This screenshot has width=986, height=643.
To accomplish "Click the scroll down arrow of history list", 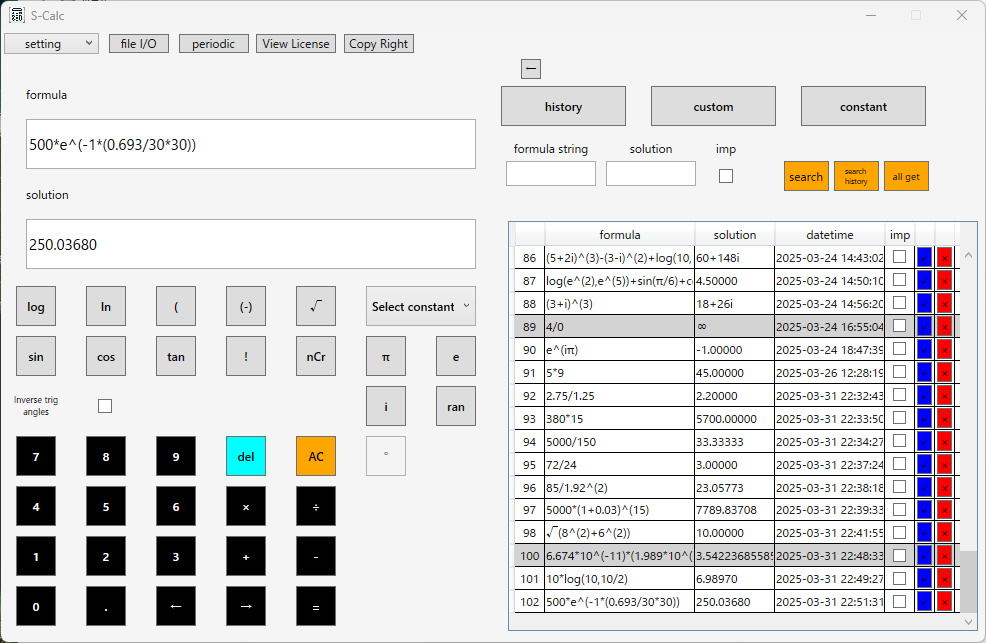I will point(968,622).
